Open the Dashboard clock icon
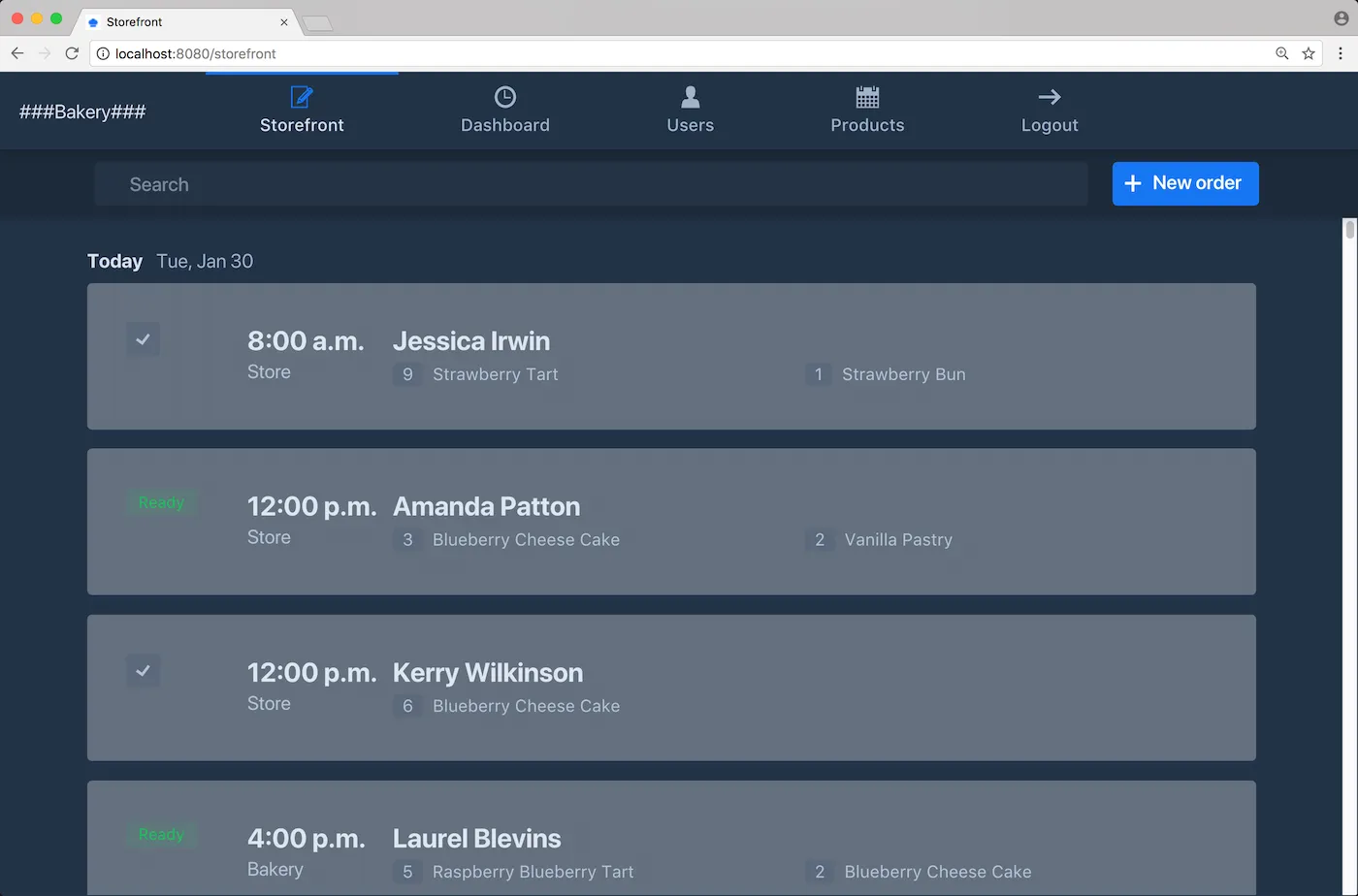The width and height of the screenshot is (1358, 896). pos(504,97)
